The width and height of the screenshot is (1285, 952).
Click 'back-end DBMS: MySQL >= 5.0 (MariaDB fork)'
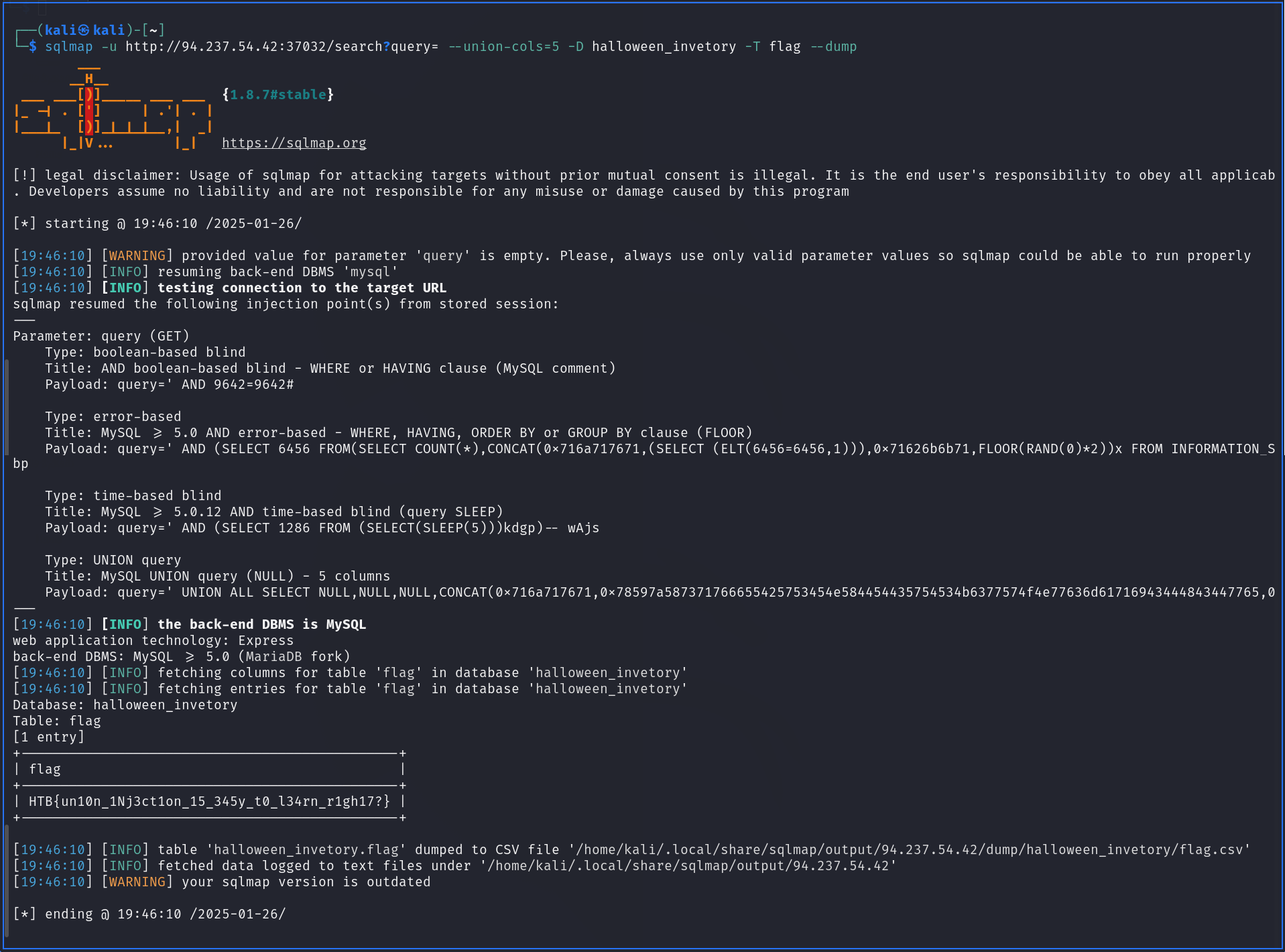[x=182, y=656]
